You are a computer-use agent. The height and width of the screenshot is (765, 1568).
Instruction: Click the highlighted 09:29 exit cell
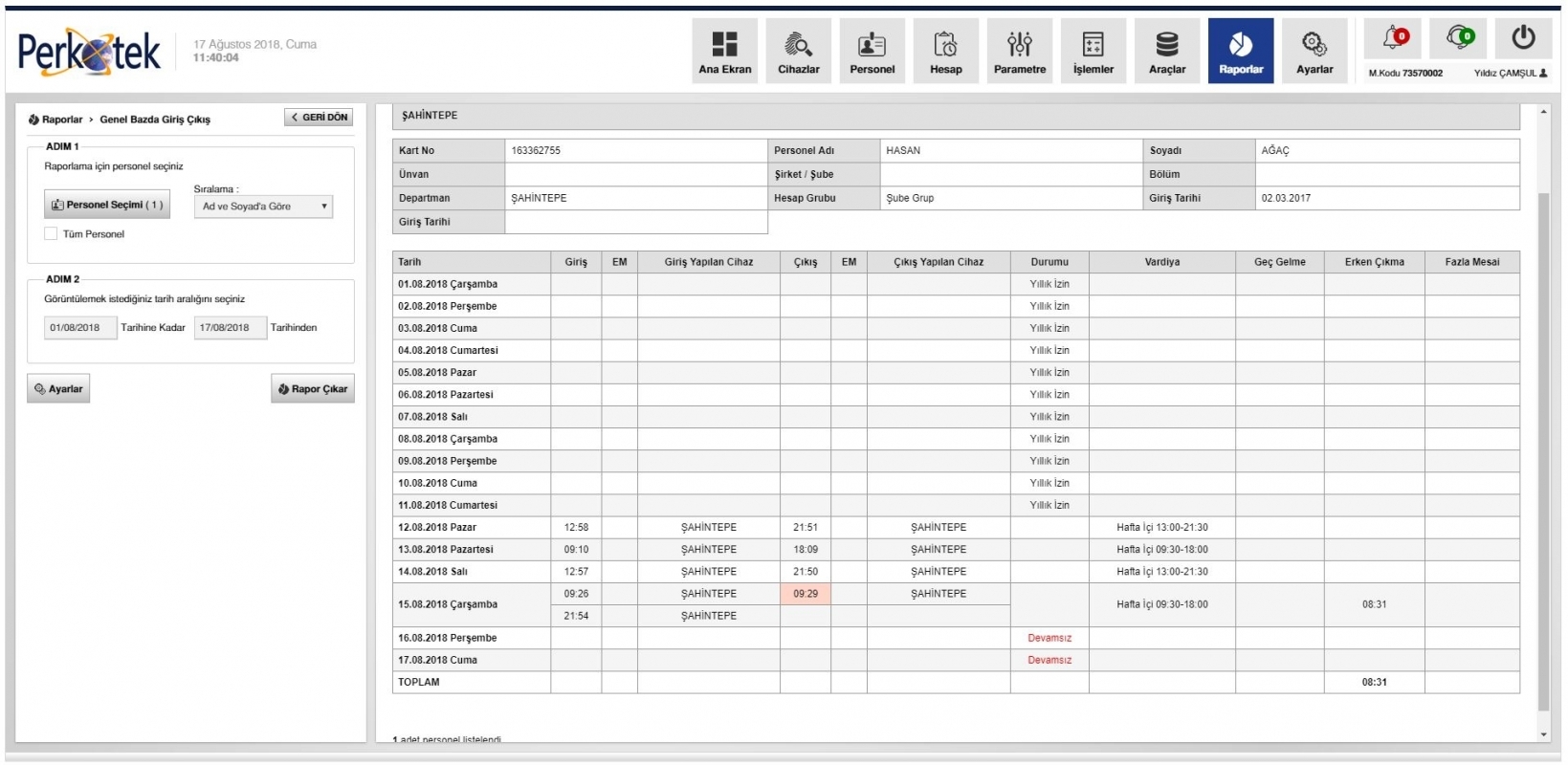[806, 594]
